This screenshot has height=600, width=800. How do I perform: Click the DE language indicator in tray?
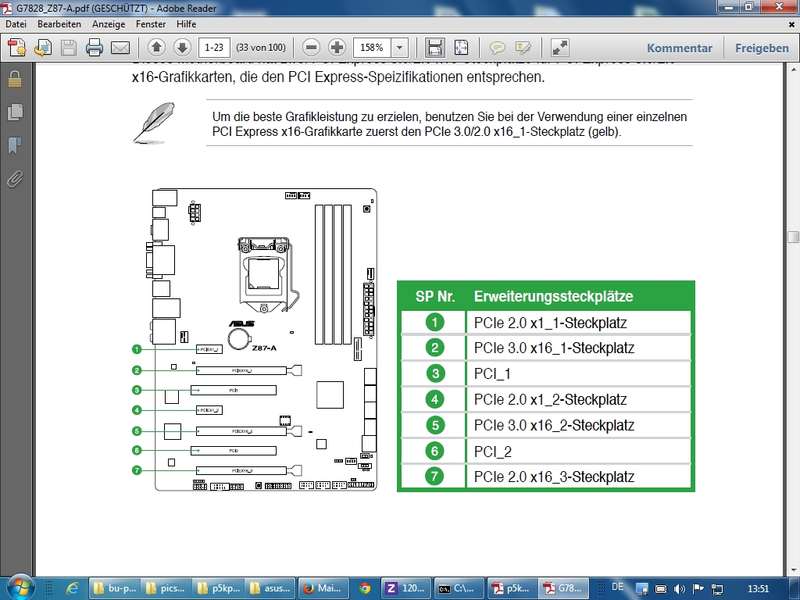click(x=617, y=587)
